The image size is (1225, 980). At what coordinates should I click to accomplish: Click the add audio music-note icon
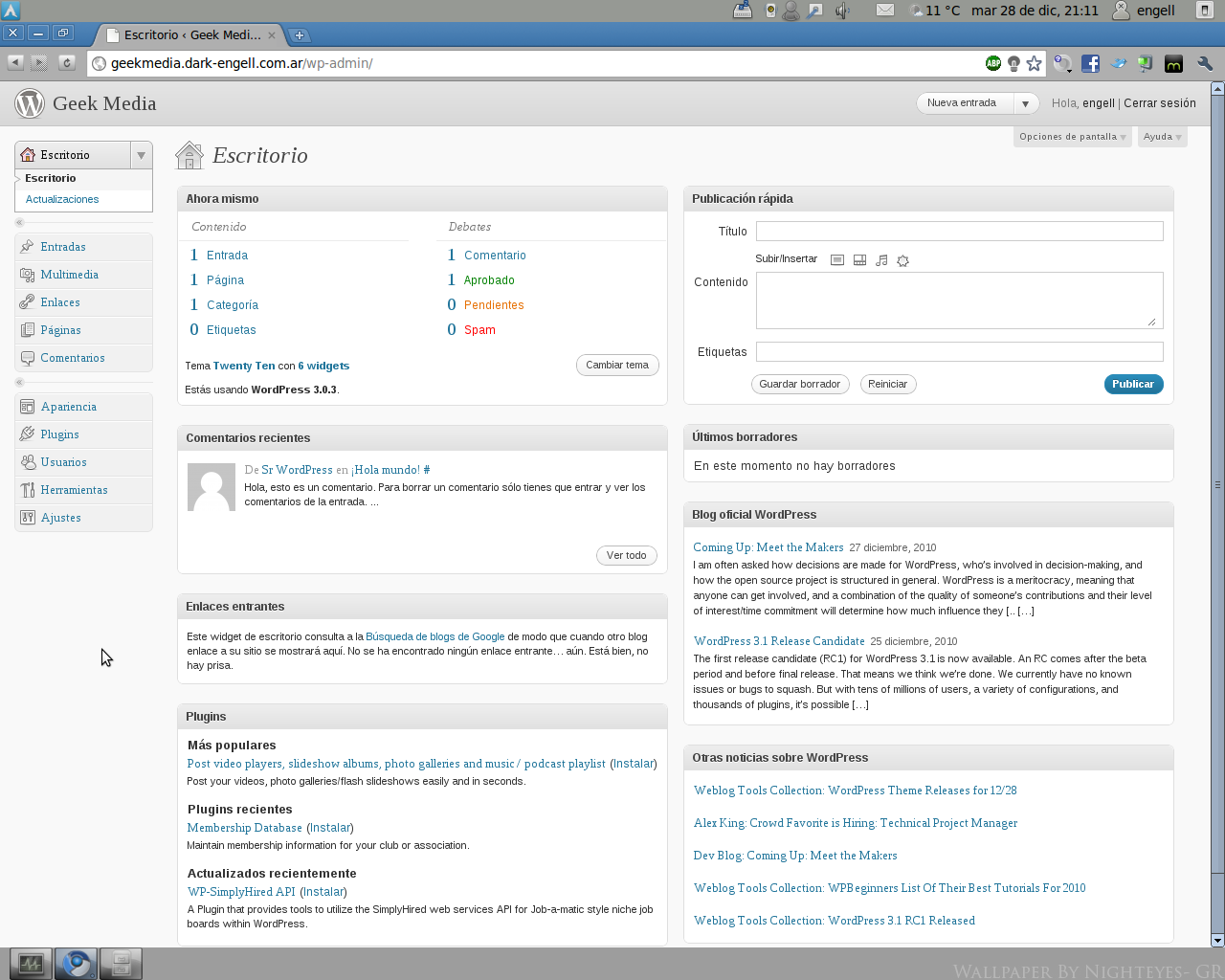coord(881,260)
